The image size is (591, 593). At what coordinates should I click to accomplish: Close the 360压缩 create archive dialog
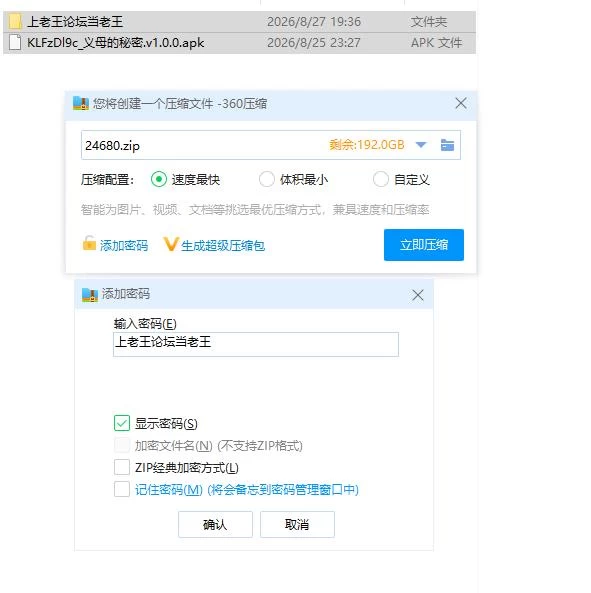coord(461,103)
